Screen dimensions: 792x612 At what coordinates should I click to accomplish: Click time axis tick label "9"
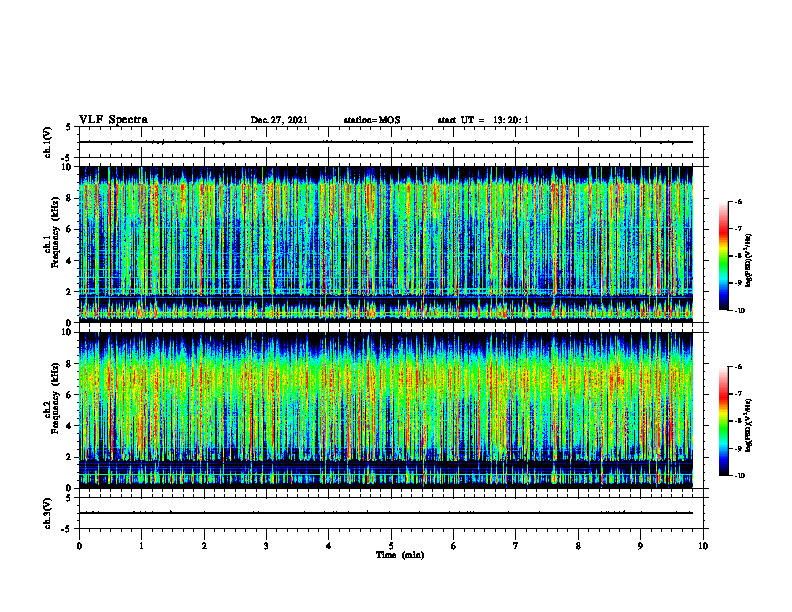click(x=640, y=546)
